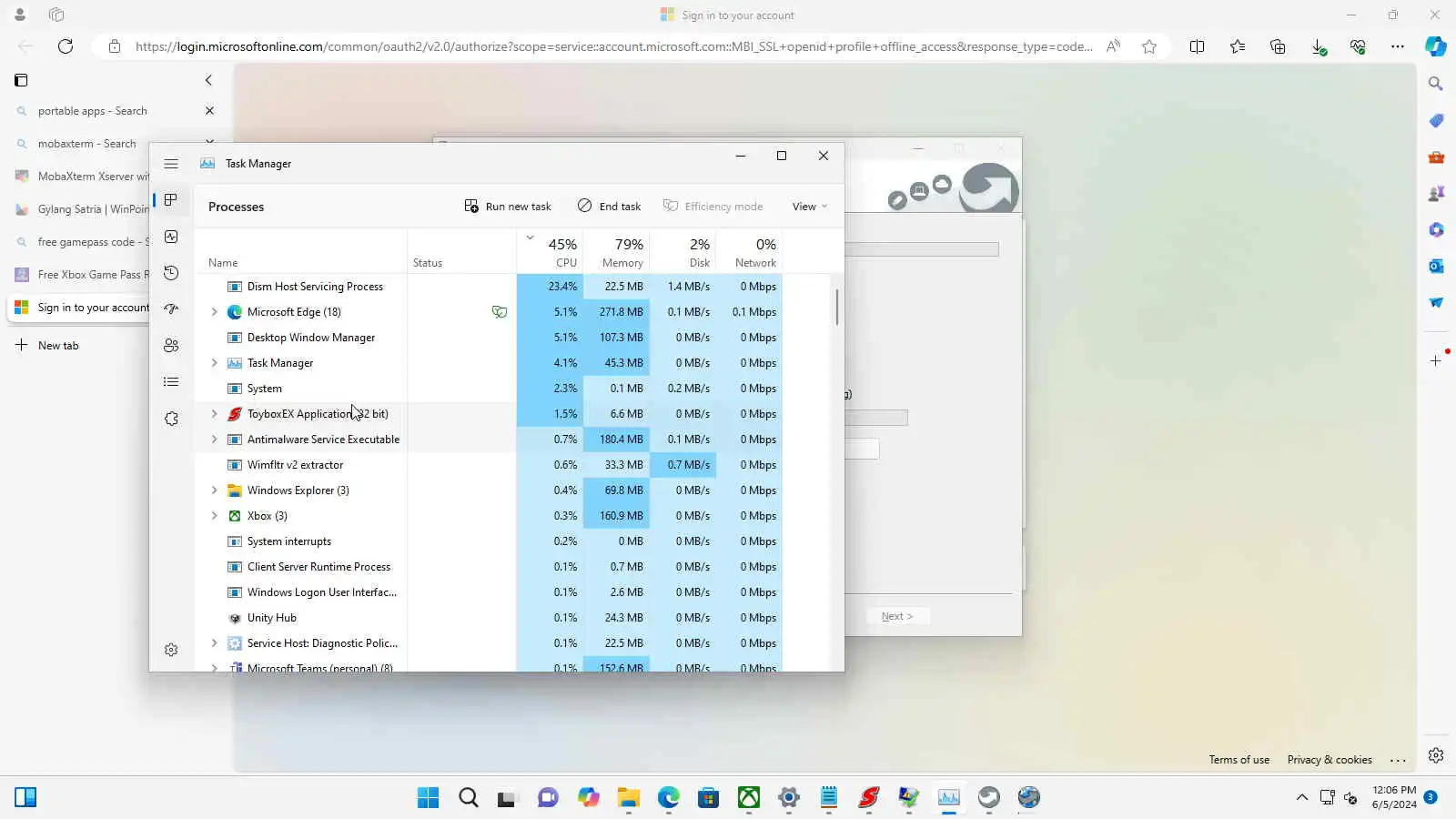The height and width of the screenshot is (819, 1456).
Task: Select the Dism Host Servicing Process row
Action: [488, 287]
